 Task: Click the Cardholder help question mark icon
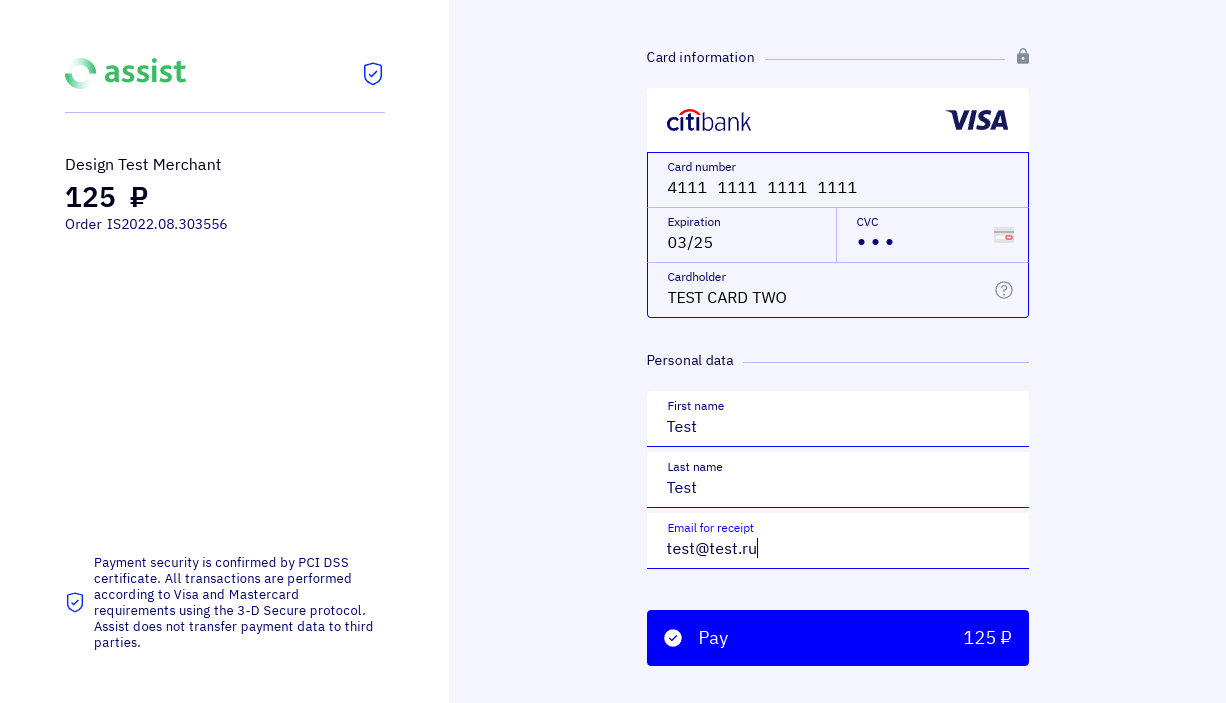1004,290
